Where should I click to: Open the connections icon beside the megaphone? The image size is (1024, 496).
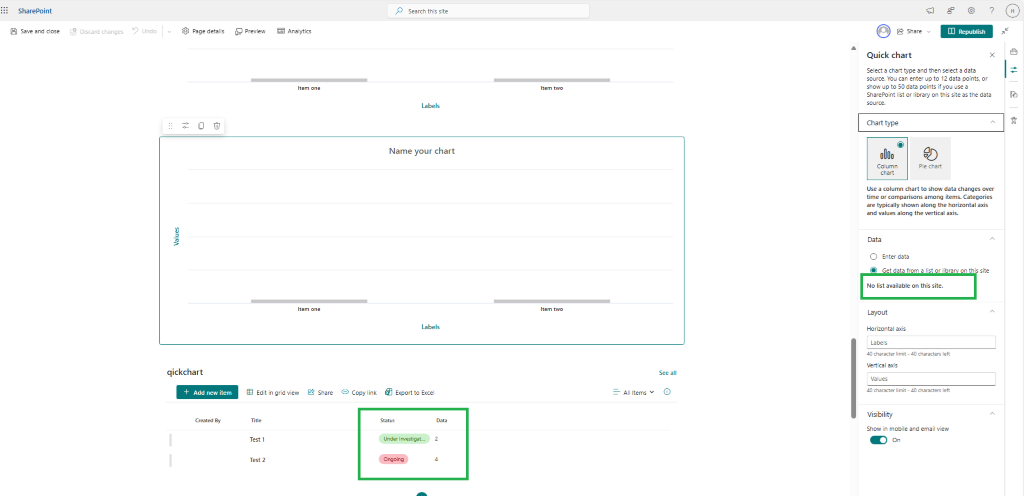pyautogui.click(x=951, y=11)
